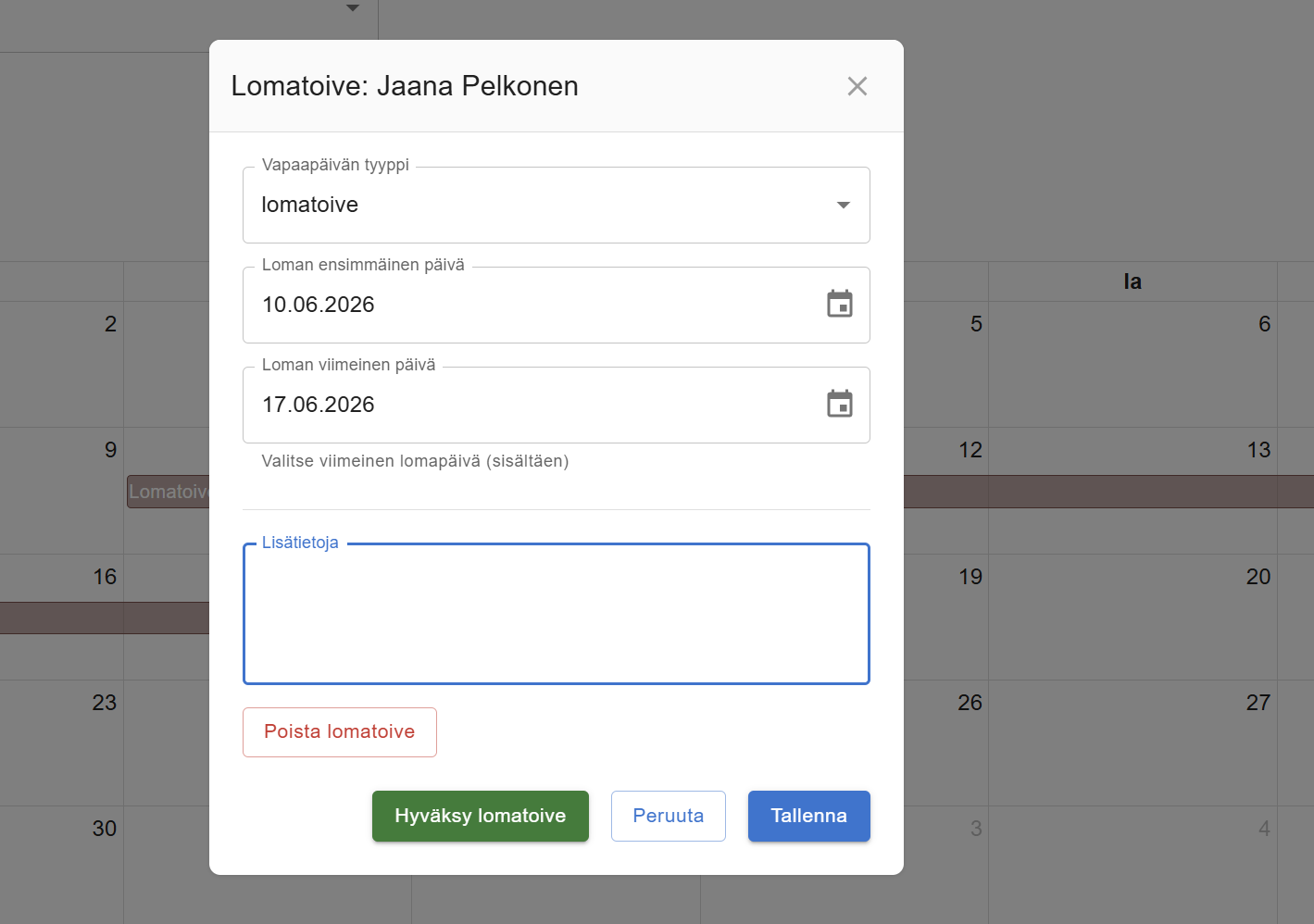Viewport: 1314px width, 924px height.
Task: Select calendar day 6 behind the dialog
Action: [1264, 324]
